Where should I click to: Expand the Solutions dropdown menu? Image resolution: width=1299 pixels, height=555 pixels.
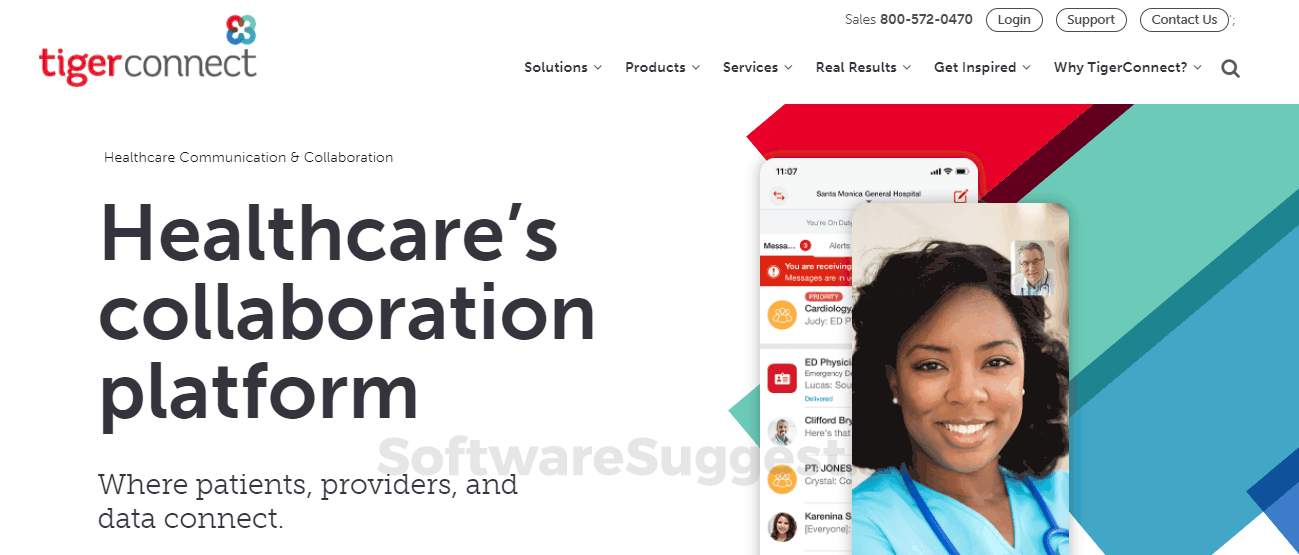tap(563, 68)
